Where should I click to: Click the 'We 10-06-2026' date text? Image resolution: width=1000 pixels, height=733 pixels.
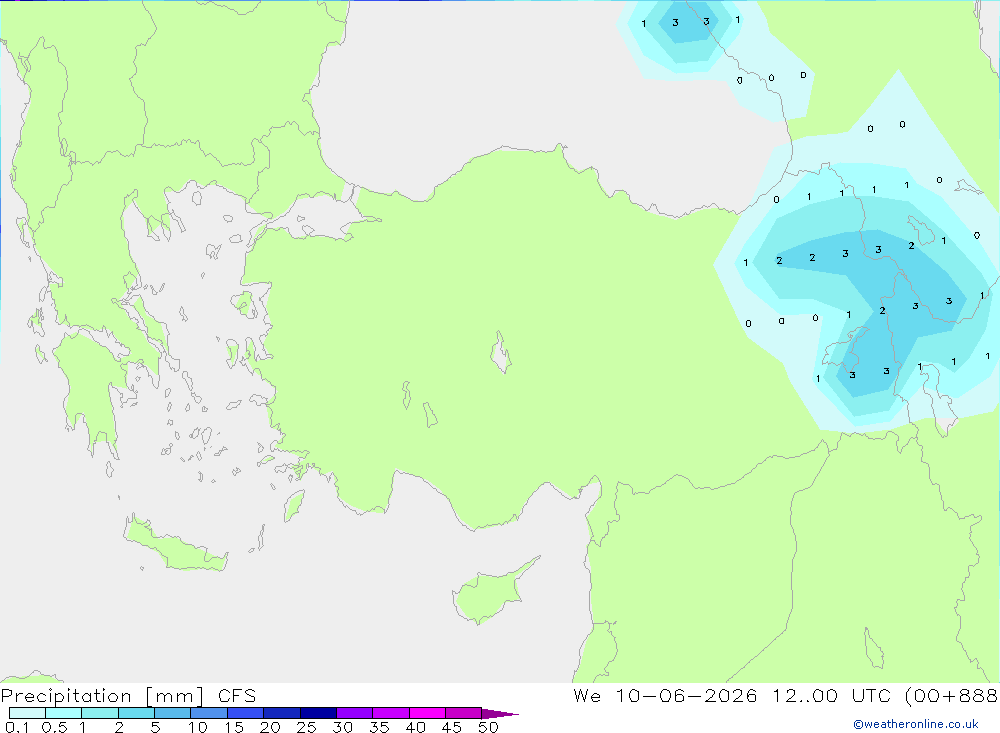665,695
